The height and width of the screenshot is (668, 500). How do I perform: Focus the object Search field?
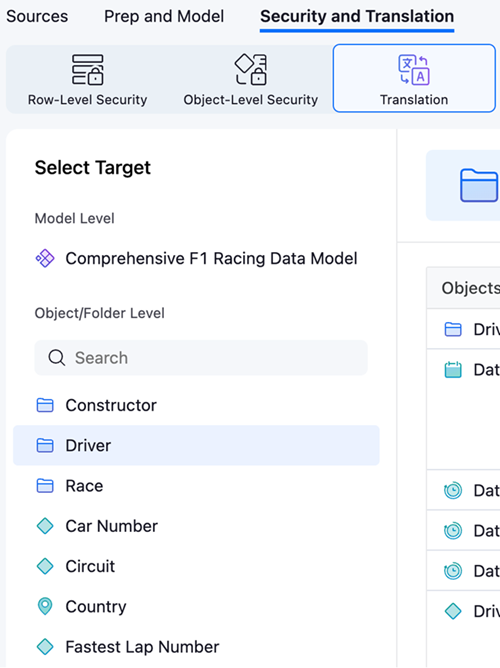tap(201, 358)
